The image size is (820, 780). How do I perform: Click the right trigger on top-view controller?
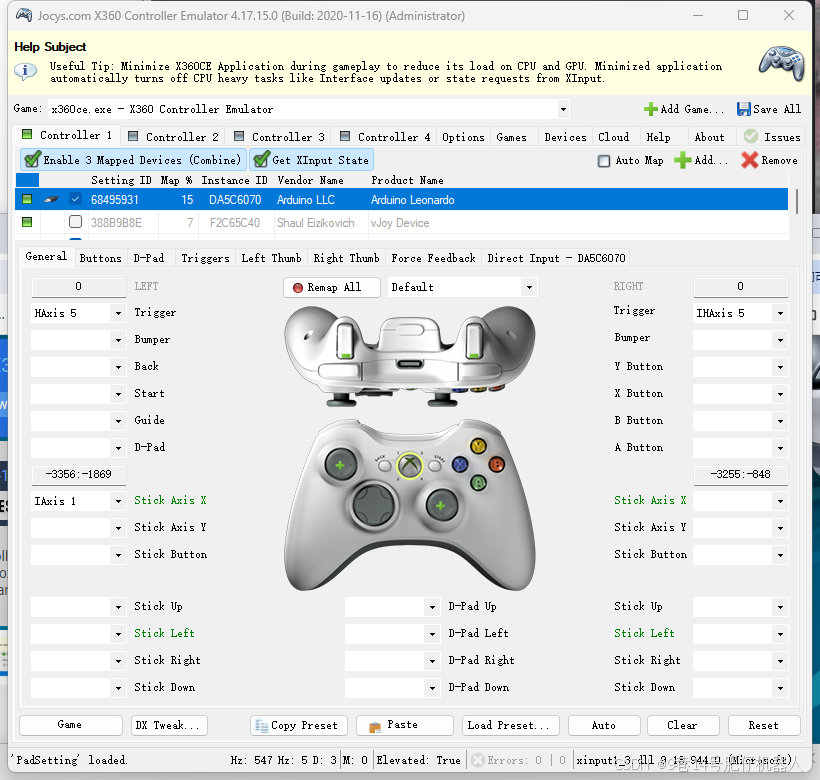(474, 341)
